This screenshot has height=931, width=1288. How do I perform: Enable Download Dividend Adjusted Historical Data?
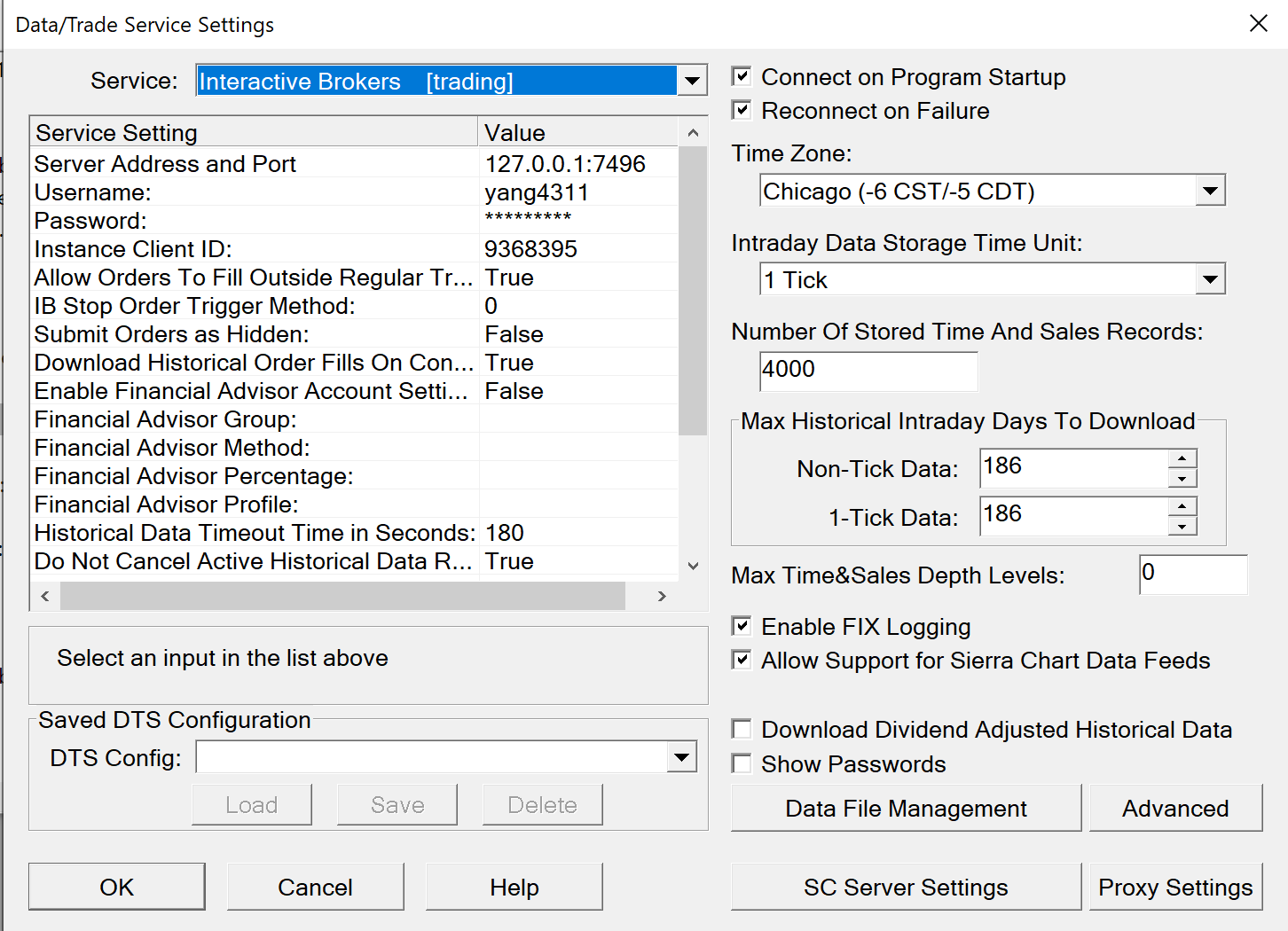point(742,730)
